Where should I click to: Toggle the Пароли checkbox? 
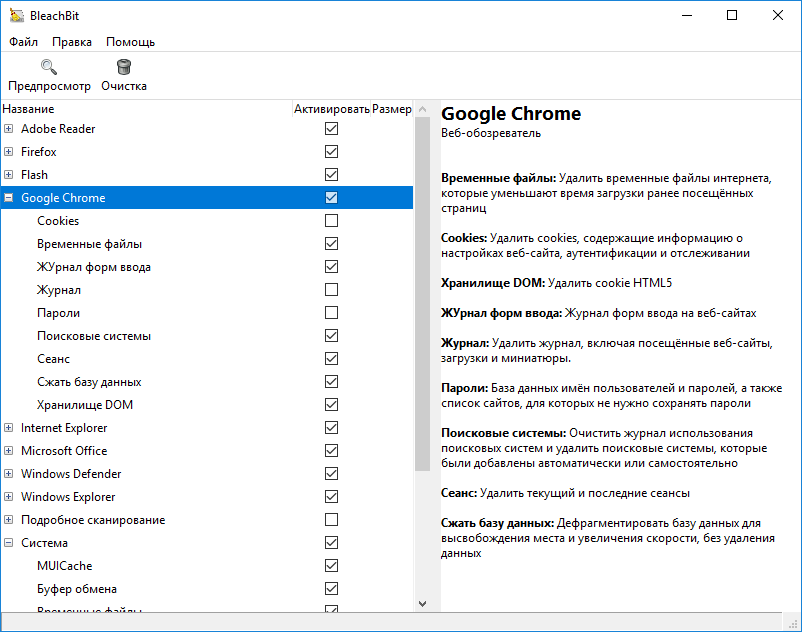(x=331, y=313)
